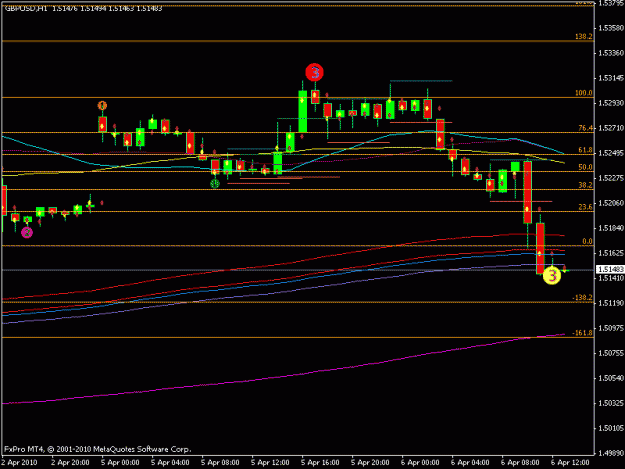Select the Fibonacci 76.4 level label
The width and height of the screenshot is (625, 469).
tap(585, 128)
